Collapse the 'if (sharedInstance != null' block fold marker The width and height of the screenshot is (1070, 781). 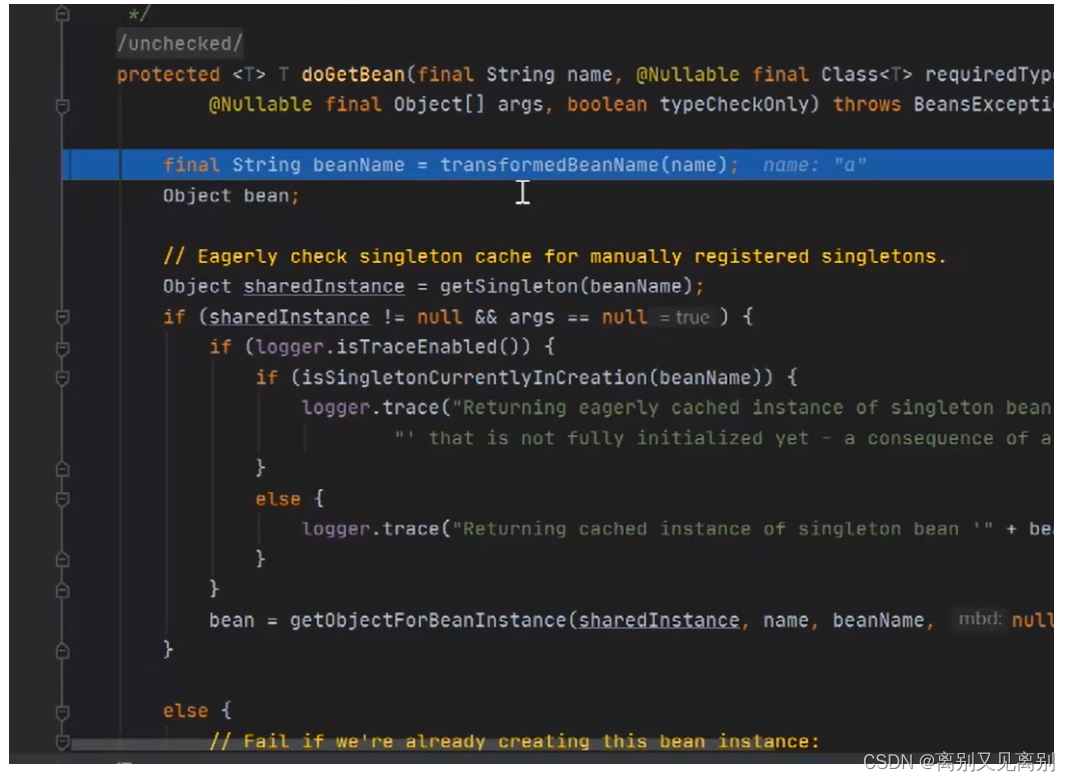pyautogui.click(x=63, y=317)
